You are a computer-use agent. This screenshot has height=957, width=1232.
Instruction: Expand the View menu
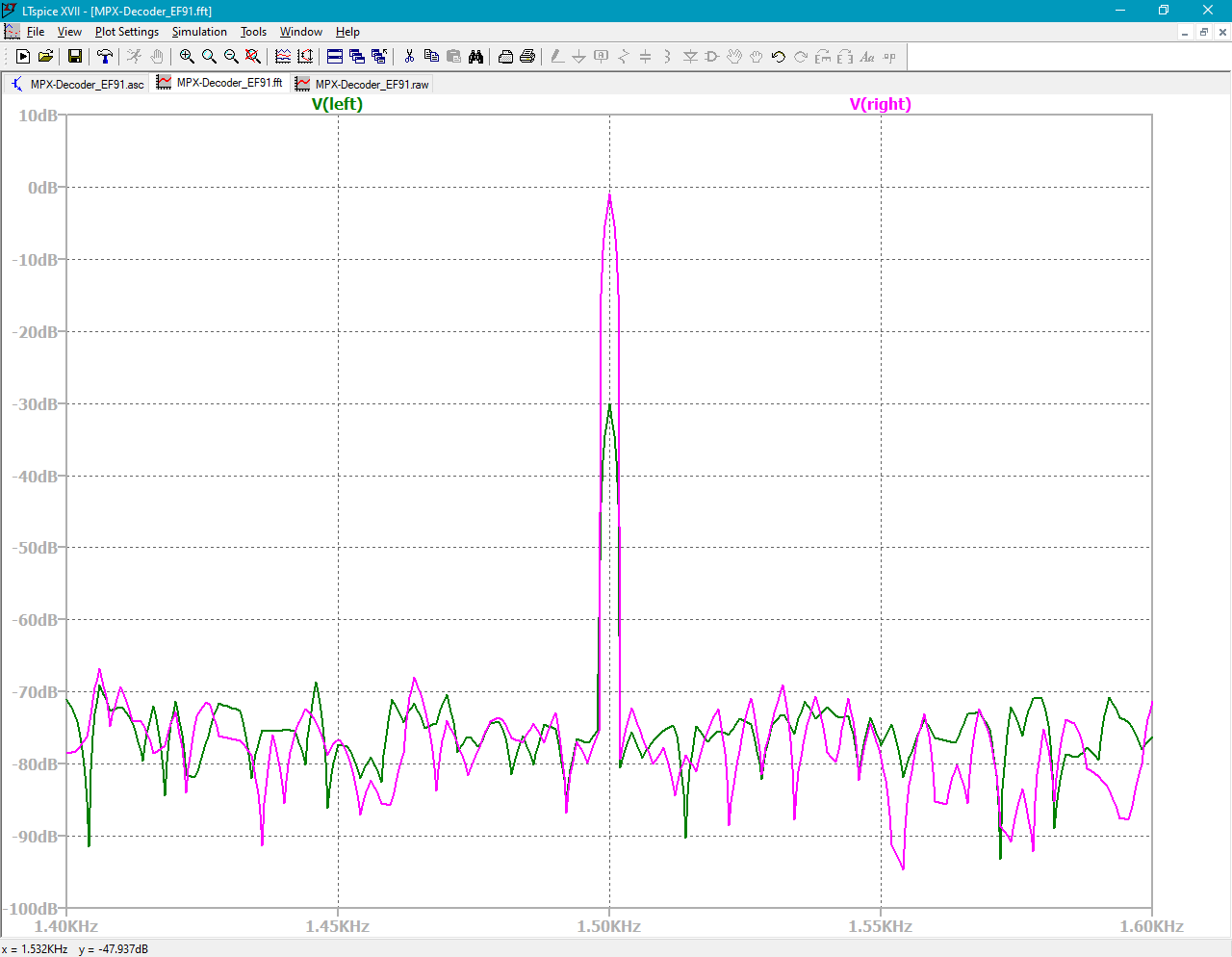coord(69,32)
